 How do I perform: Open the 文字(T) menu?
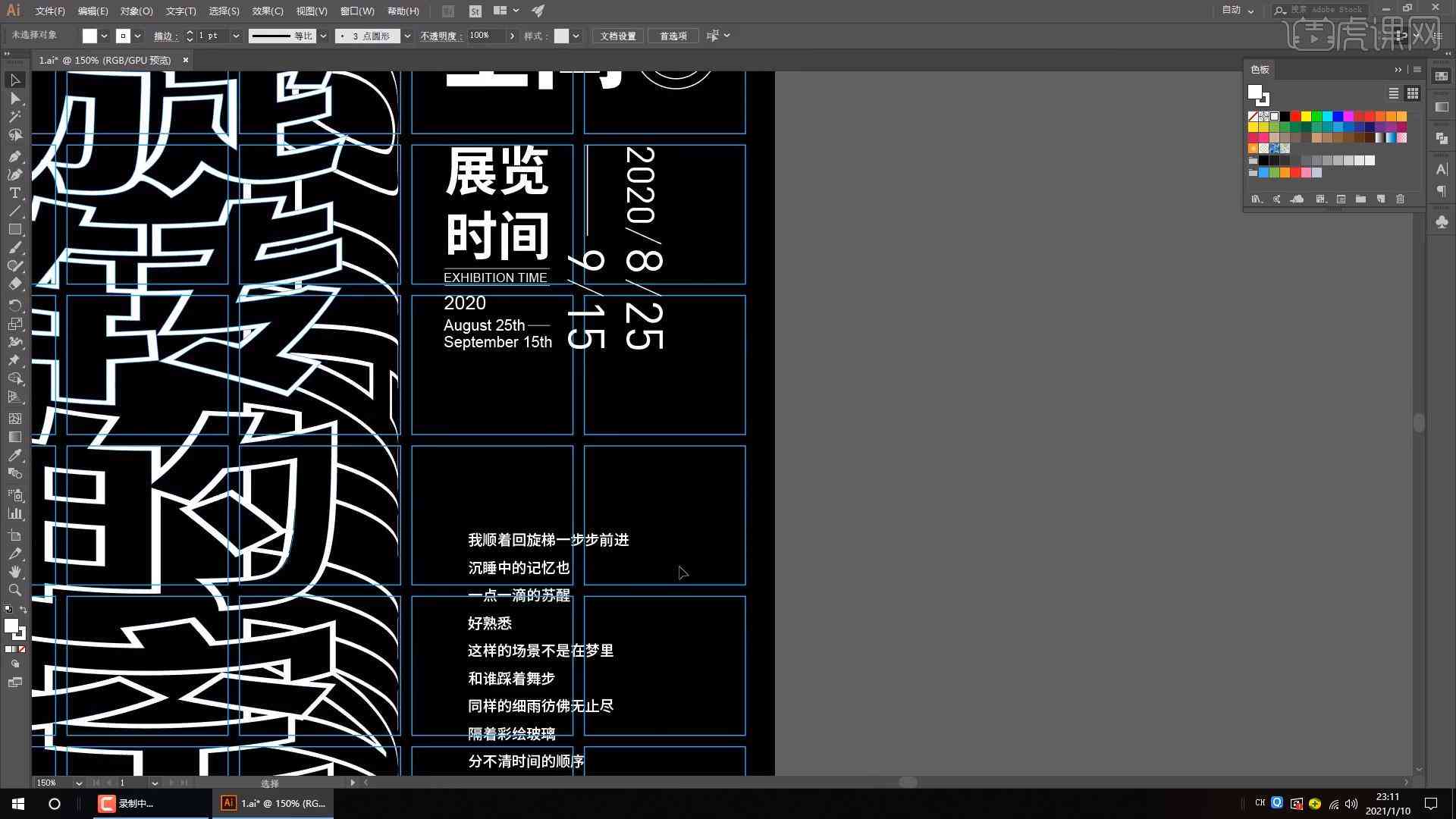pyautogui.click(x=180, y=11)
